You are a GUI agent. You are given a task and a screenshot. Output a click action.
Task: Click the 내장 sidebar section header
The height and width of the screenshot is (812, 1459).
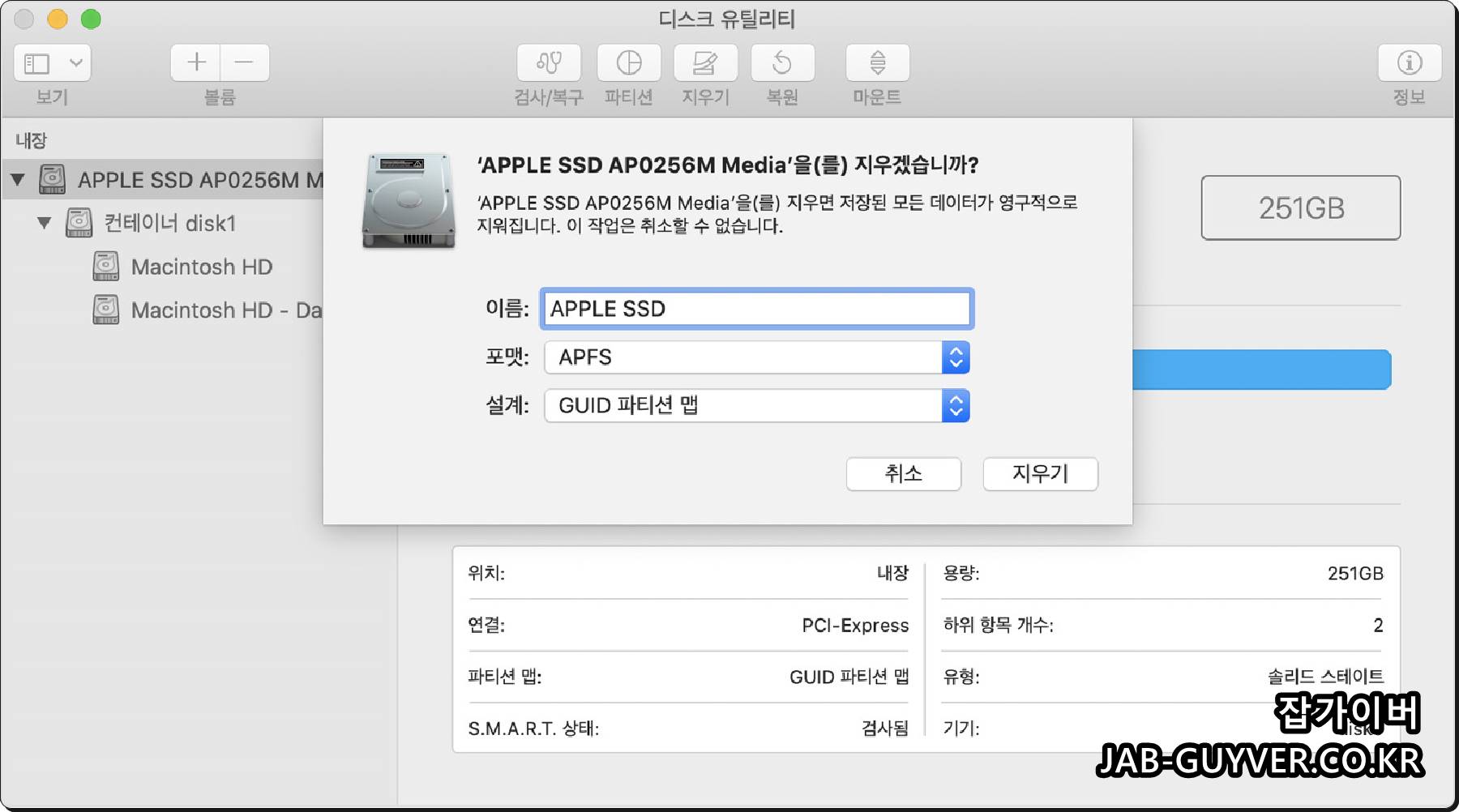pos(32,140)
